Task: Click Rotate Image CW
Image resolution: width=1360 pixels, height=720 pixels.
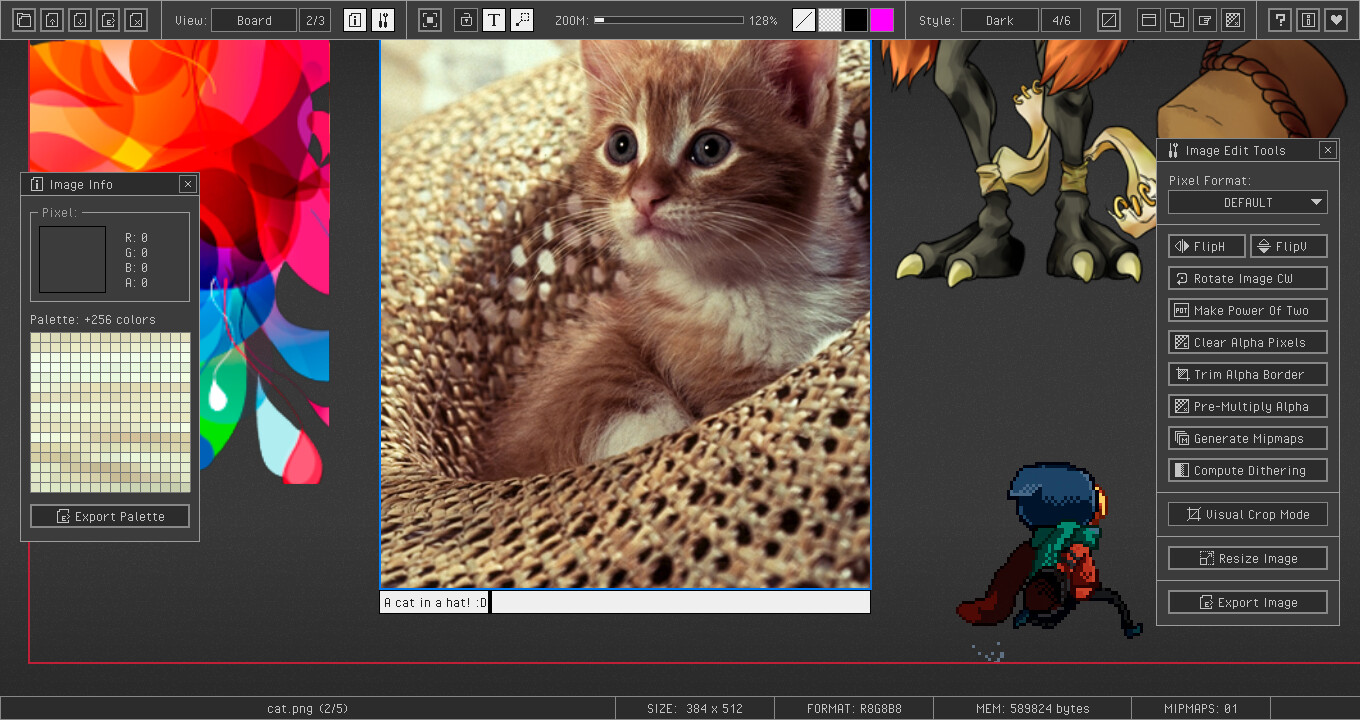Action: (x=1247, y=278)
